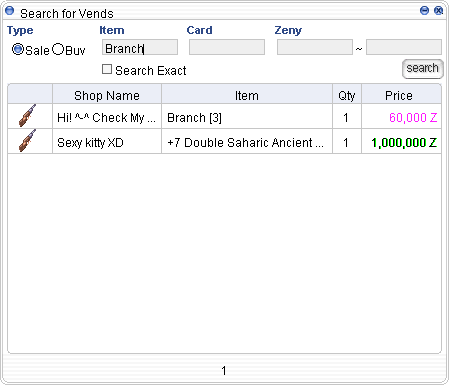Viewport: 449px width, 385px height.
Task: Click the minimum Zeny input field
Action: coord(315,47)
